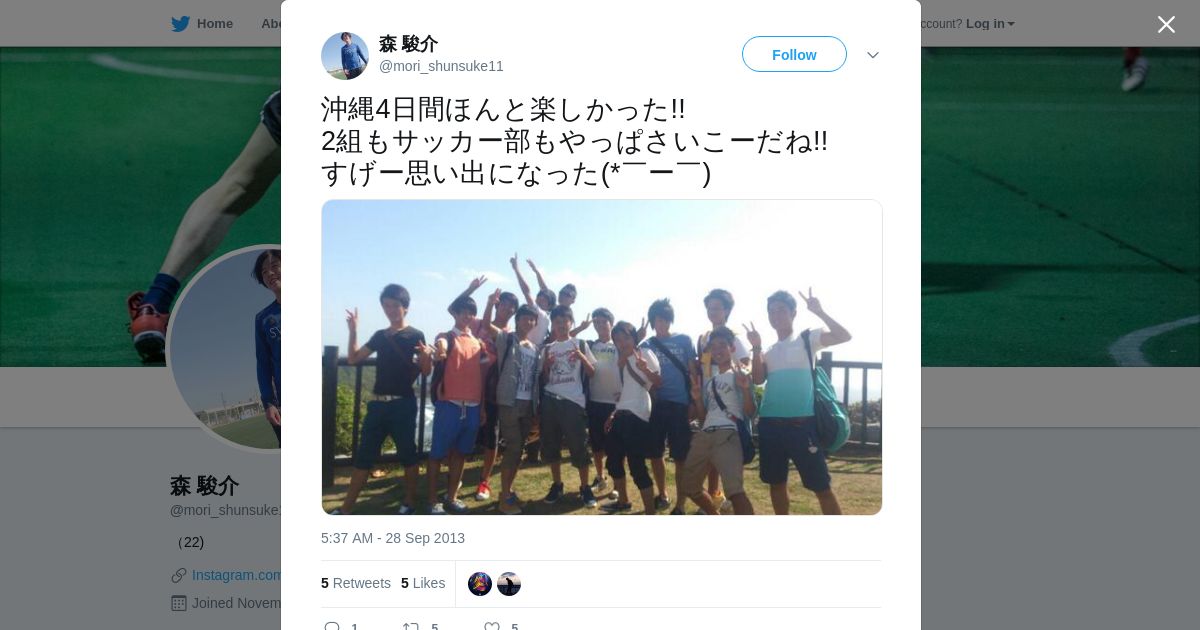1200x630 pixels.
Task: Click the heart like icon
Action: tap(492, 626)
